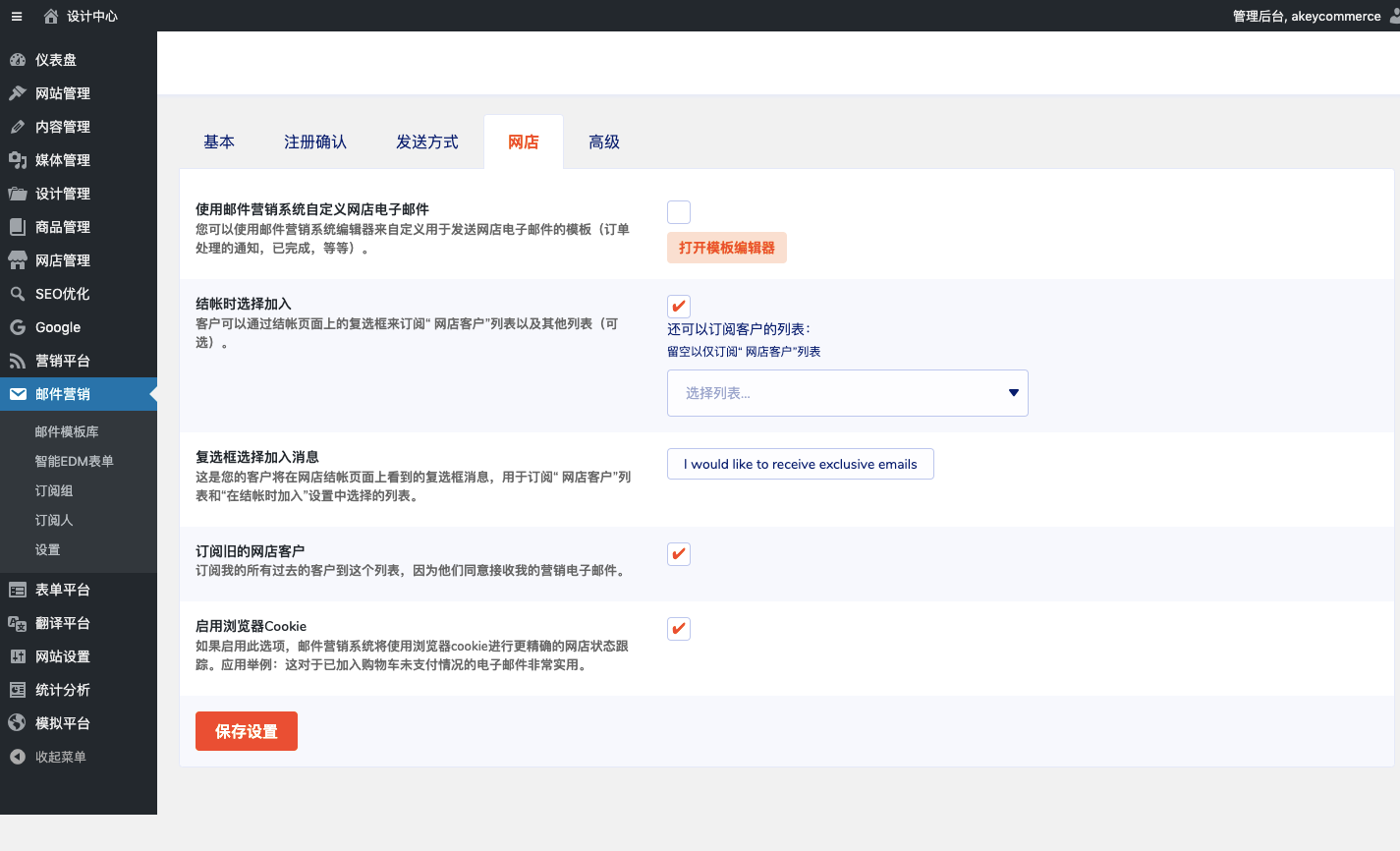This screenshot has width=1400, height=851.
Task: Open 订阅人 submenu item
Action: point(54,520)
